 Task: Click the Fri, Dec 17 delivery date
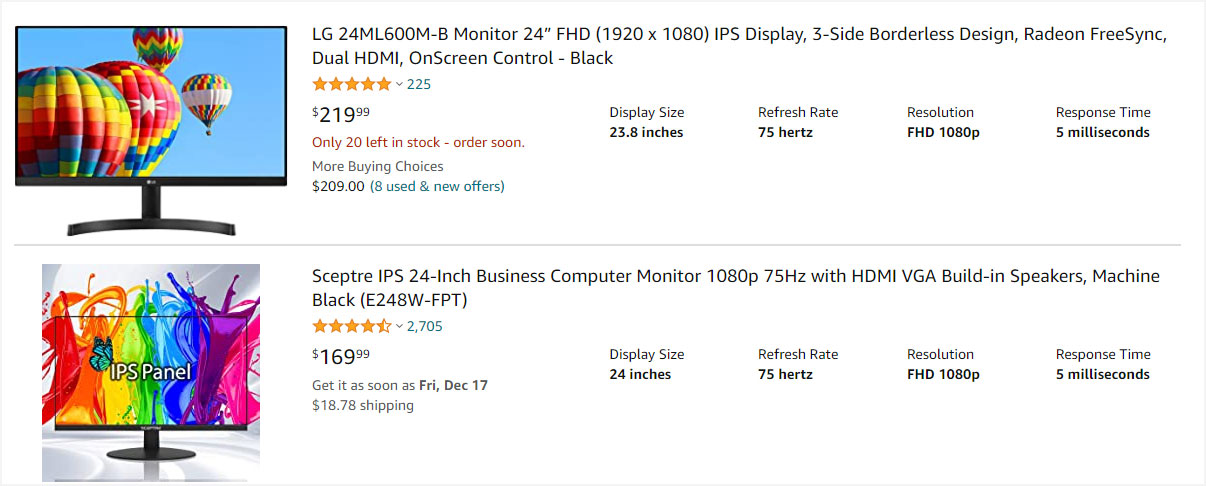click(x=453, y=385)
